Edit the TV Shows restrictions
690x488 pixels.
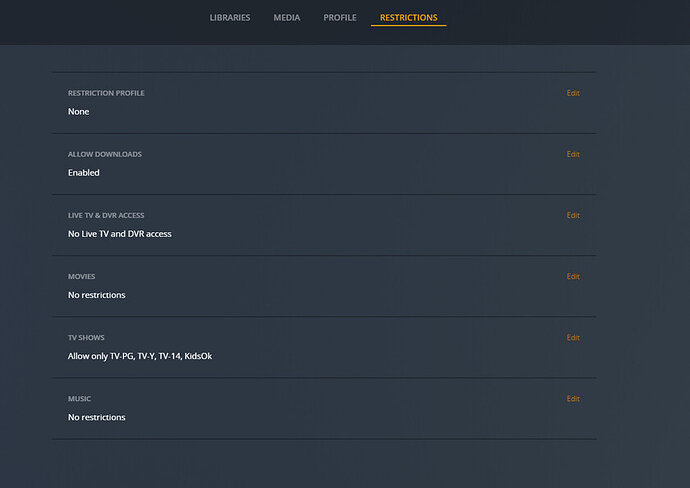tap(573, 338)
